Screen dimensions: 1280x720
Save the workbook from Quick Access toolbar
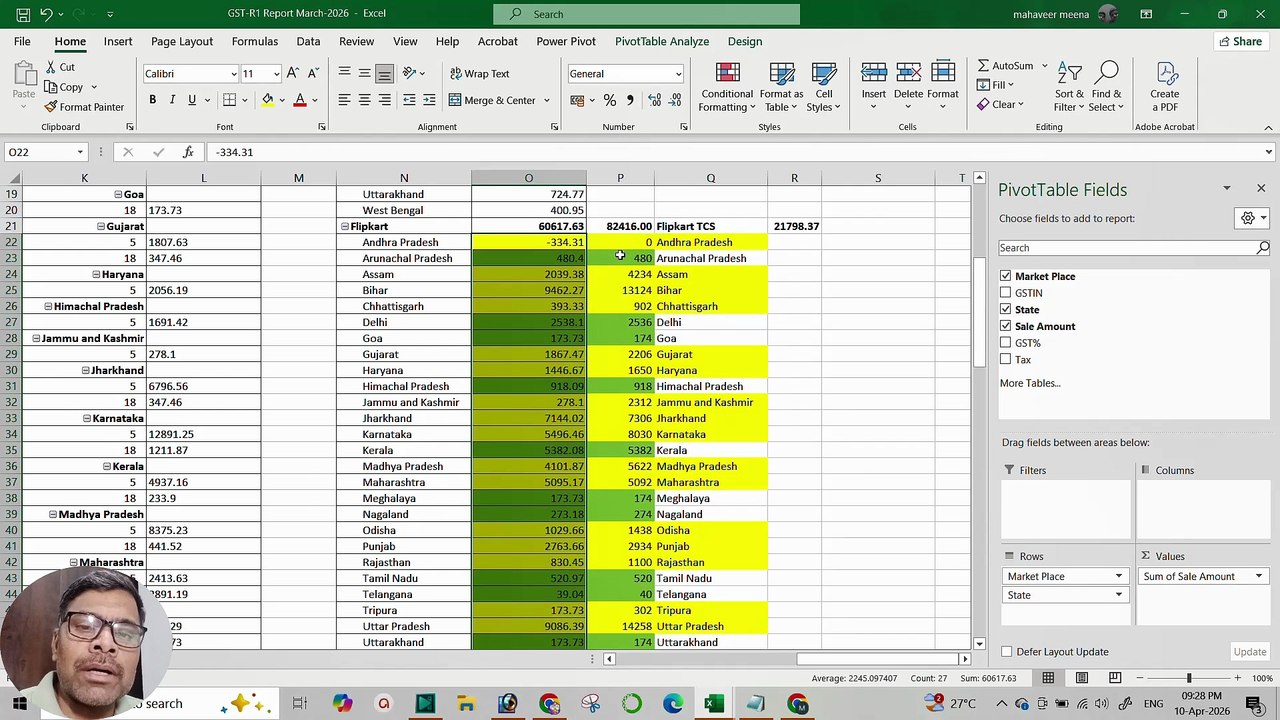(x=22, y=14)
